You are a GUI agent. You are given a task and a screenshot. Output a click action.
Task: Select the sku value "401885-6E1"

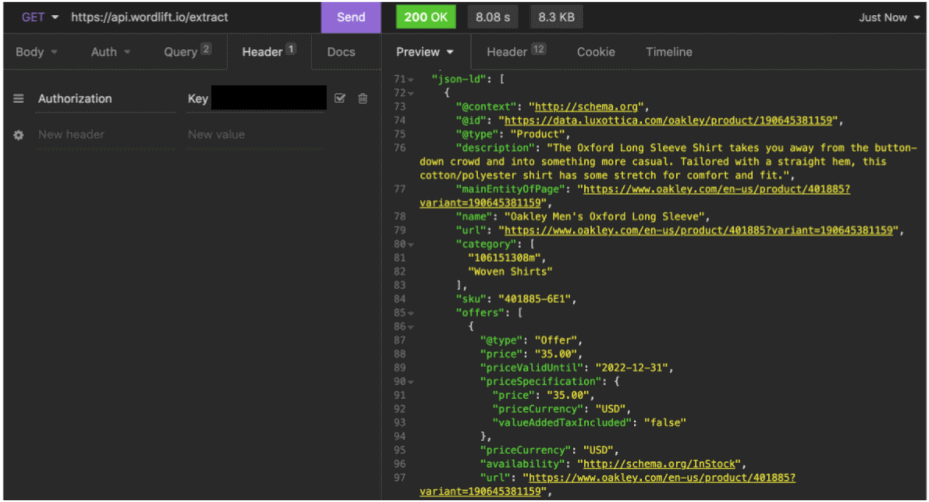point(534,299)
